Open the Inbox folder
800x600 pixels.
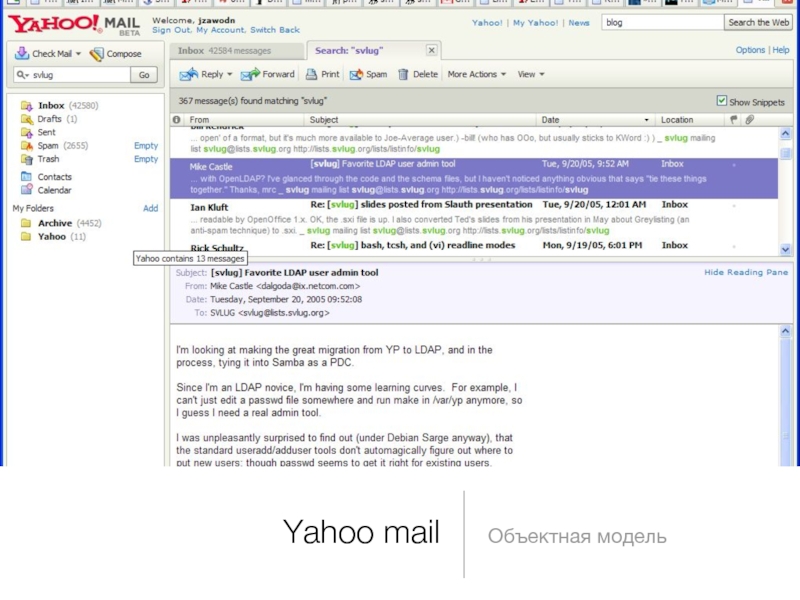point(51,106)
